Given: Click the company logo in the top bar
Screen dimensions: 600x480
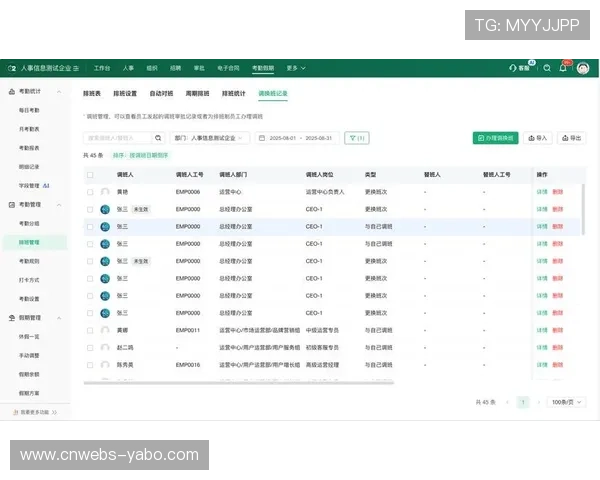Looking at the screenshot, I should tap(12, 68).
